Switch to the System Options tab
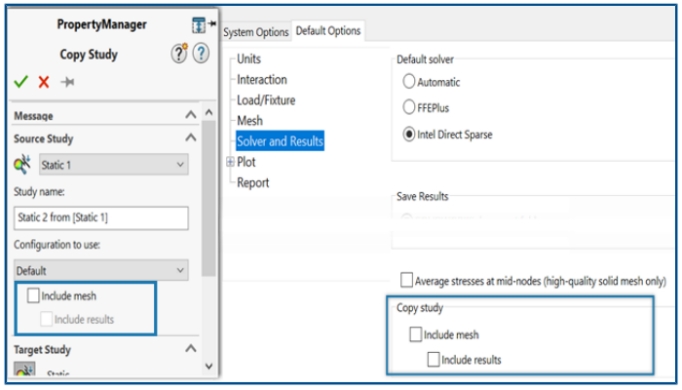Image resolution: width=682 pixels, height=390 pixels. pos(256,32)
